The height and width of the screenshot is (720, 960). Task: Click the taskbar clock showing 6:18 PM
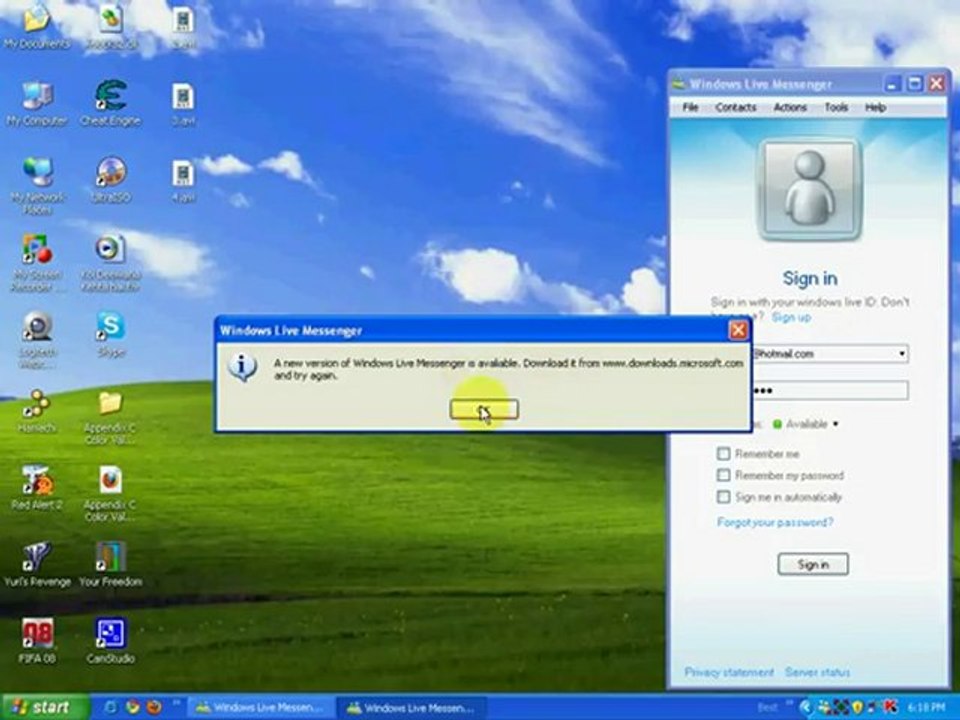(x=926, y=708)
